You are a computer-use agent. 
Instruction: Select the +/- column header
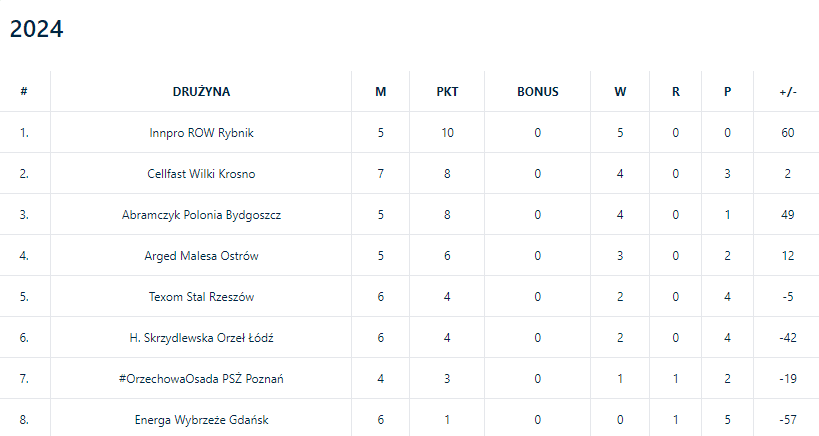[x=788, y=92]
